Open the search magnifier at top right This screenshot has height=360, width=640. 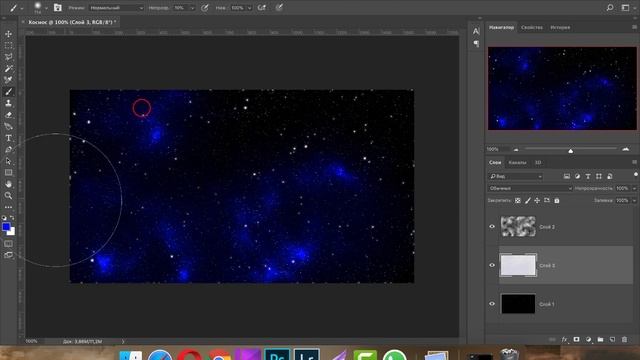(x=610, y=7)
